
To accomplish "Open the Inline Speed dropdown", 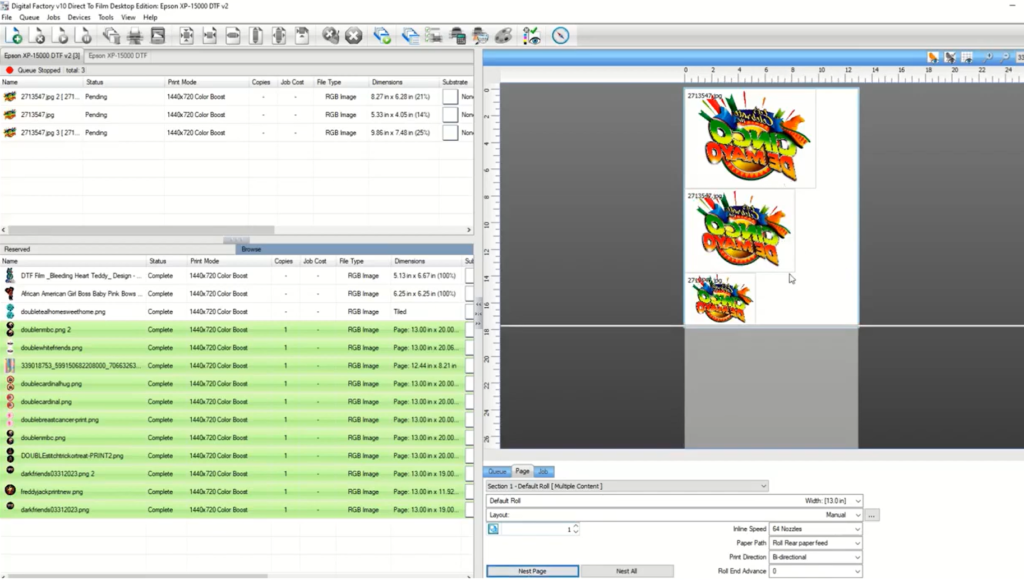I will tap(816, 529).
